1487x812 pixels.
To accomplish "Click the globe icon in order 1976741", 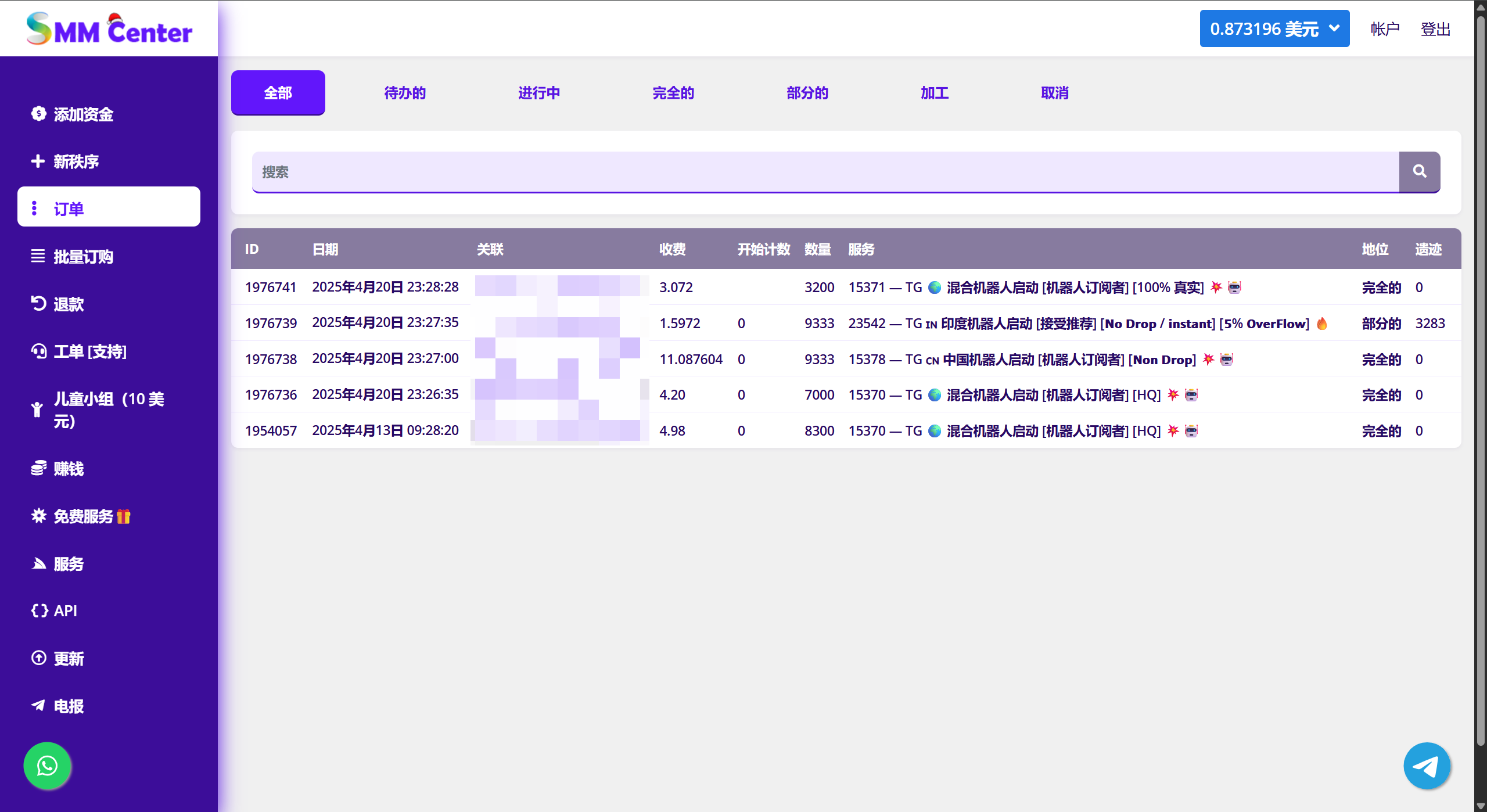I will point(935,287).
